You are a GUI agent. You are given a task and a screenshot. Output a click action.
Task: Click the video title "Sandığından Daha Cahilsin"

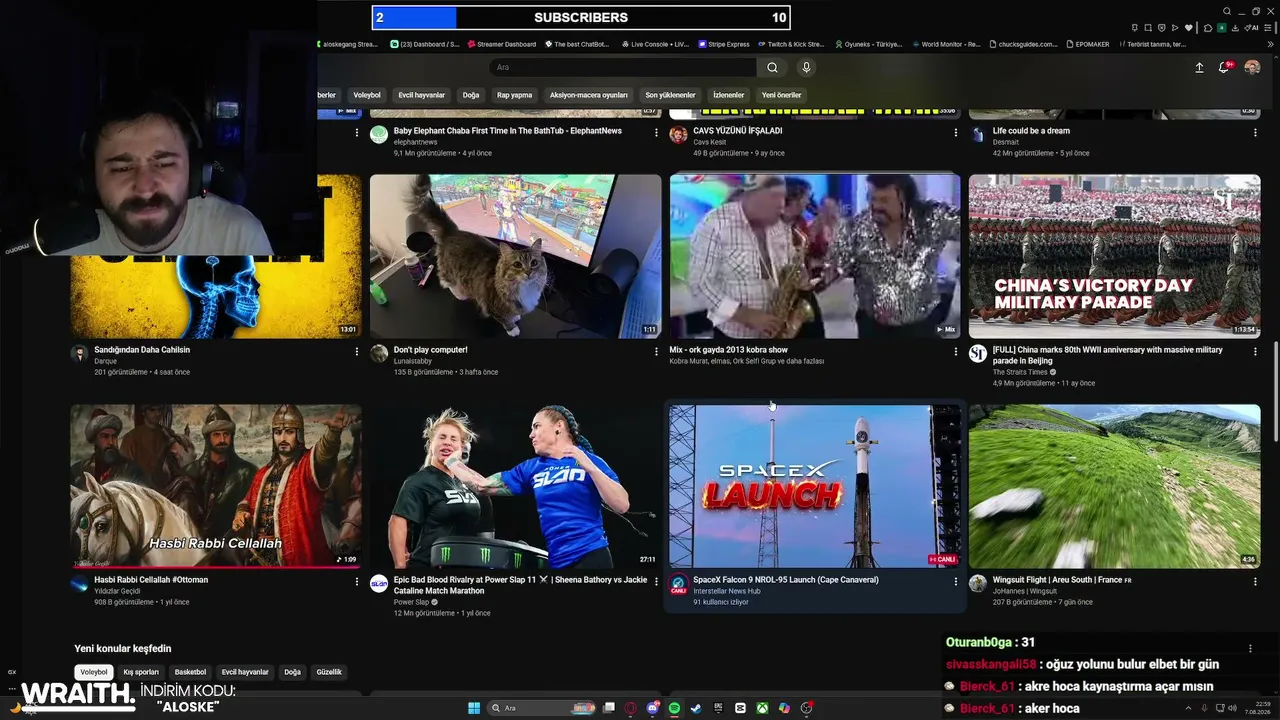tap(142, 350)
